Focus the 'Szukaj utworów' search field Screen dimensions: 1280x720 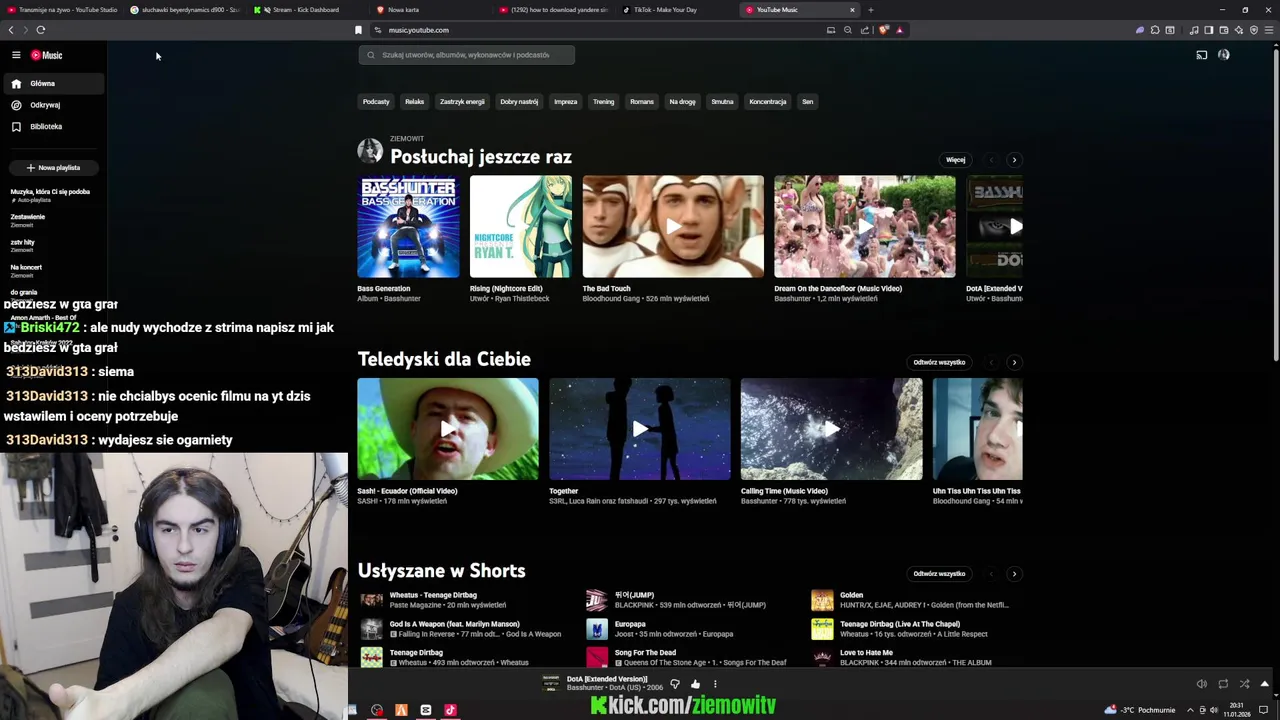[467, 55]
